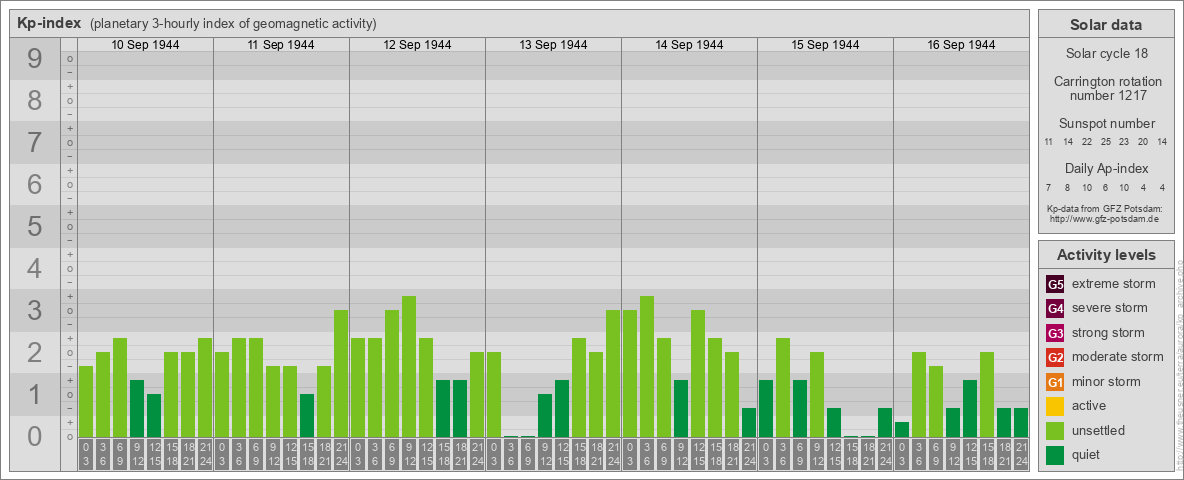Click Carrington rotation number 1217
Screen dimensions: 1184x480
coord(1107,88)
